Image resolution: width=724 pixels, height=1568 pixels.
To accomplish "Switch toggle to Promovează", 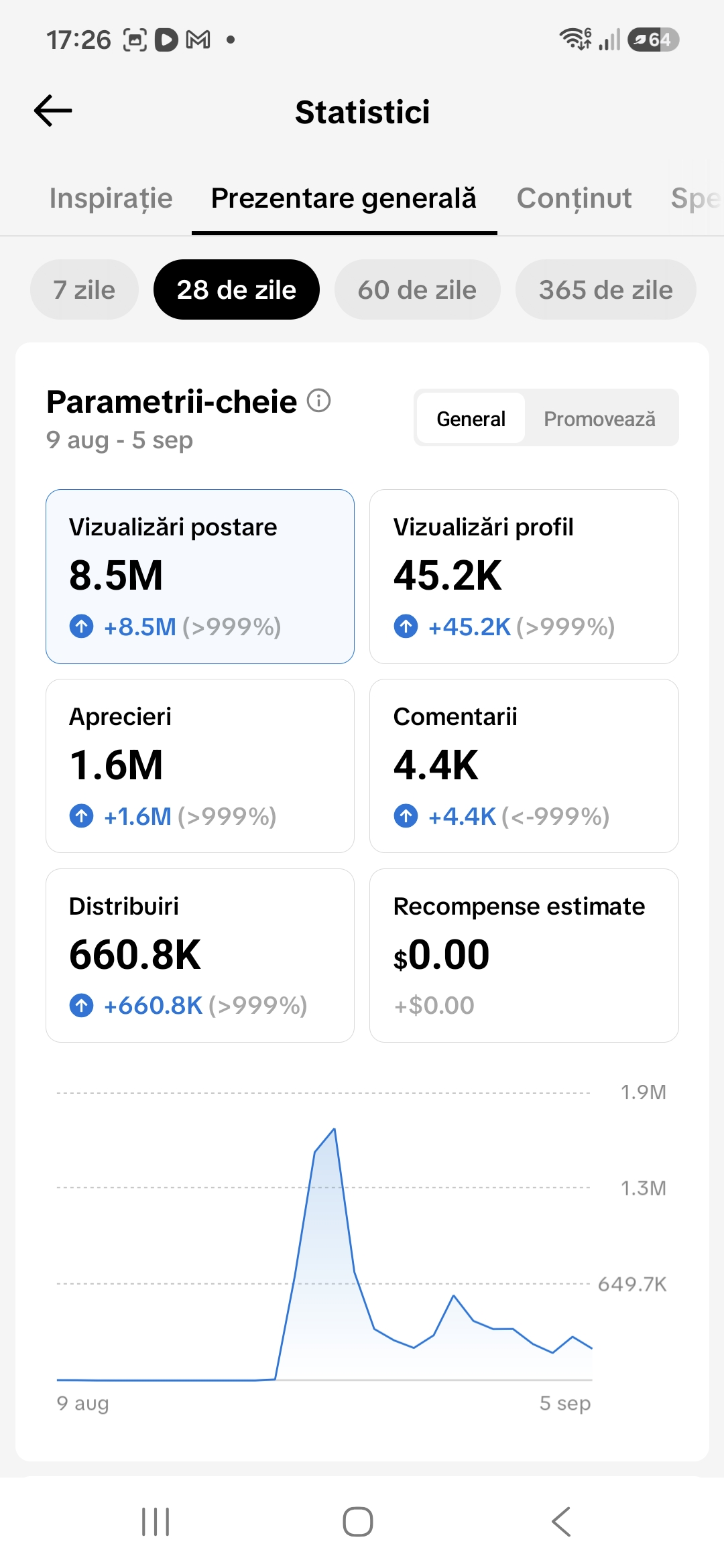I will click(600, 419).
